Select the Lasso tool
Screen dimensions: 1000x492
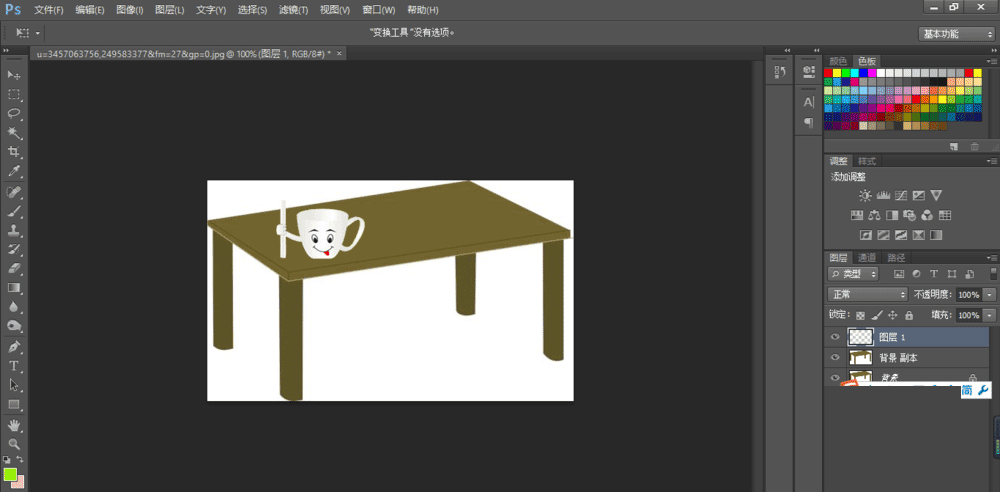14,114
